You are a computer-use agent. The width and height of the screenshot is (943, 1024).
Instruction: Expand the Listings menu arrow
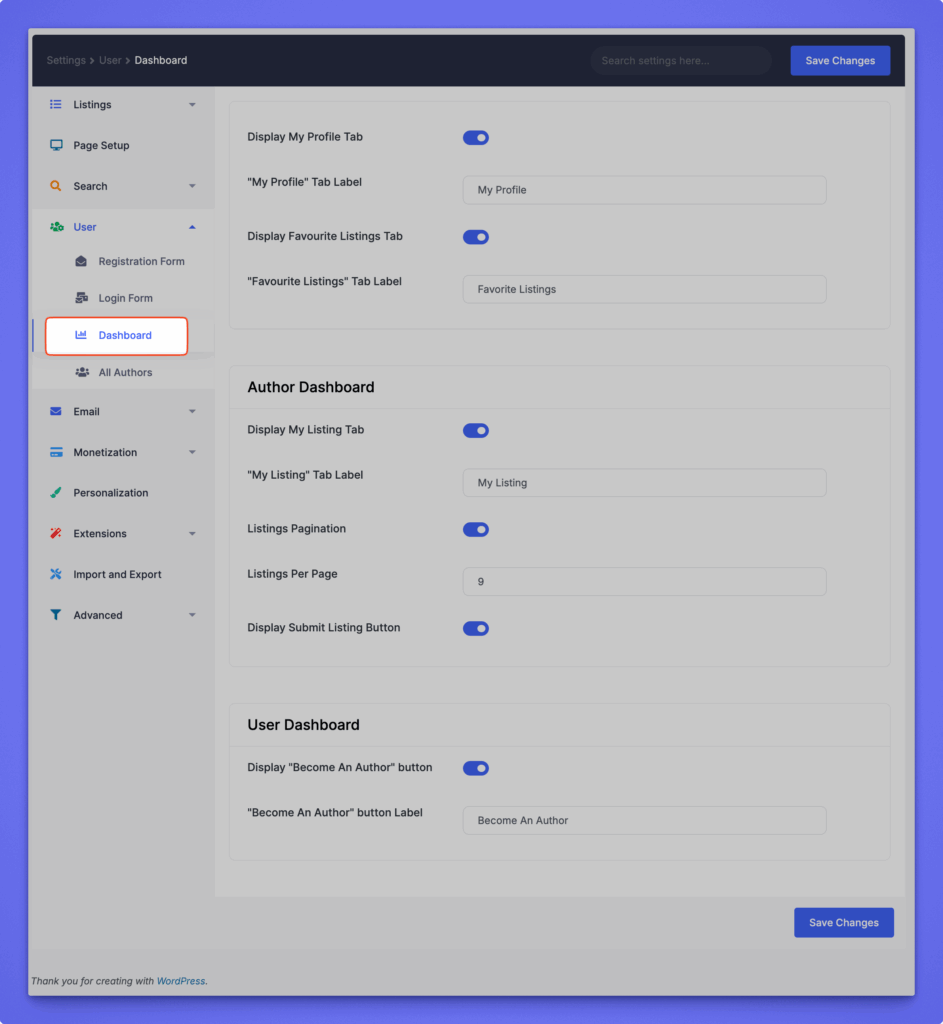point(192,105)
